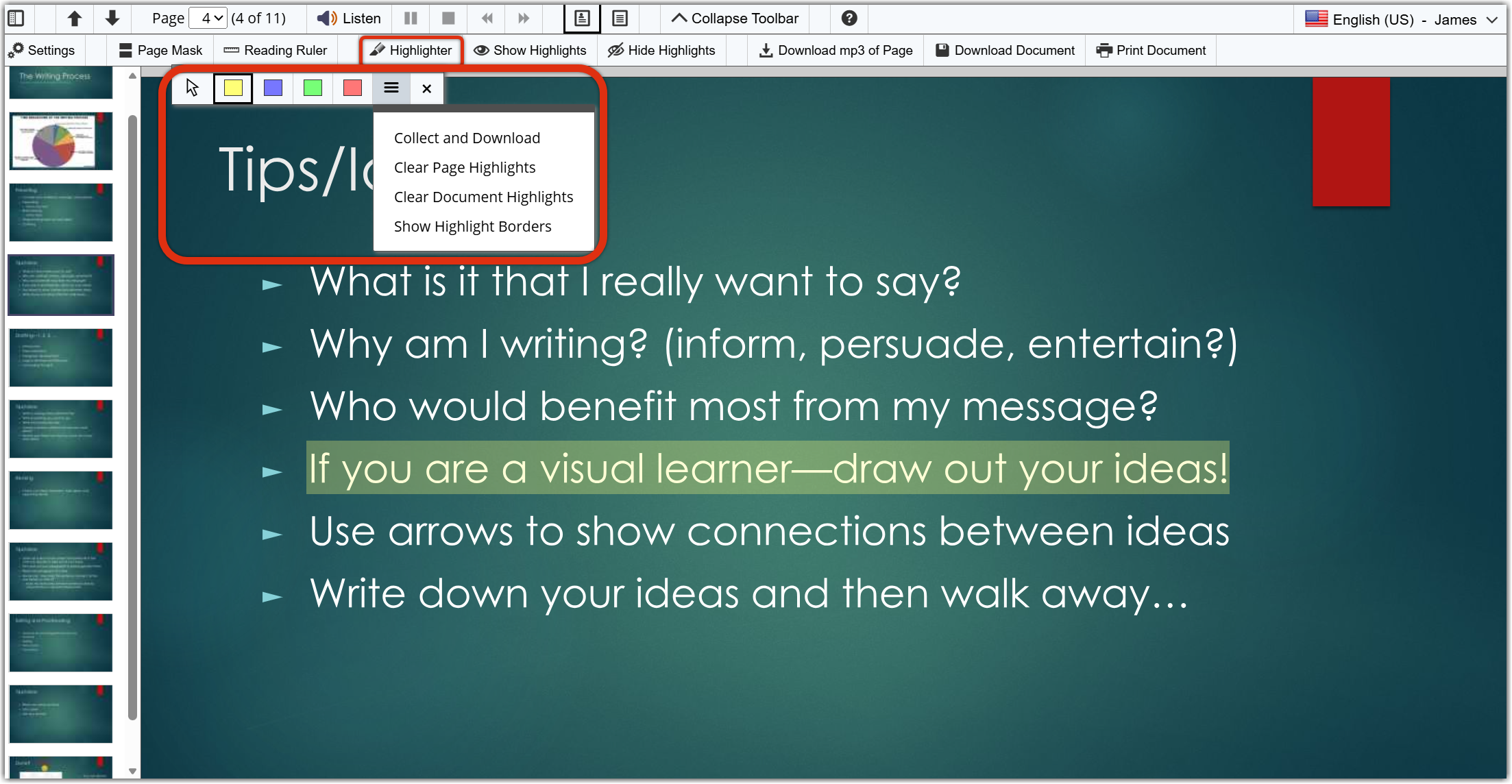Open the help question mark icon
Viewport: 1512px width, 784px height.
click(x=849, y=19)
